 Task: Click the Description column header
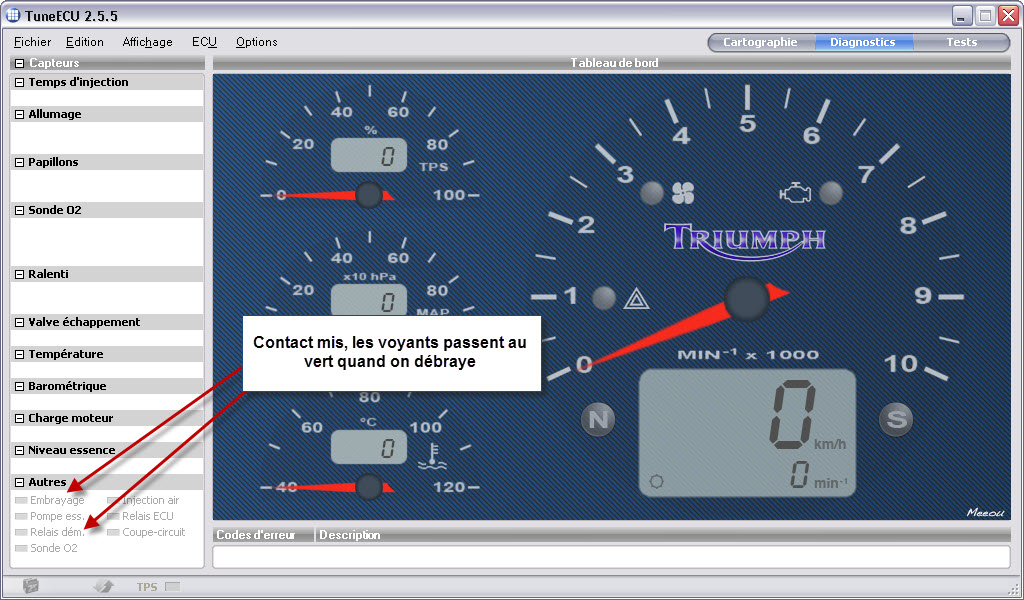349,535
